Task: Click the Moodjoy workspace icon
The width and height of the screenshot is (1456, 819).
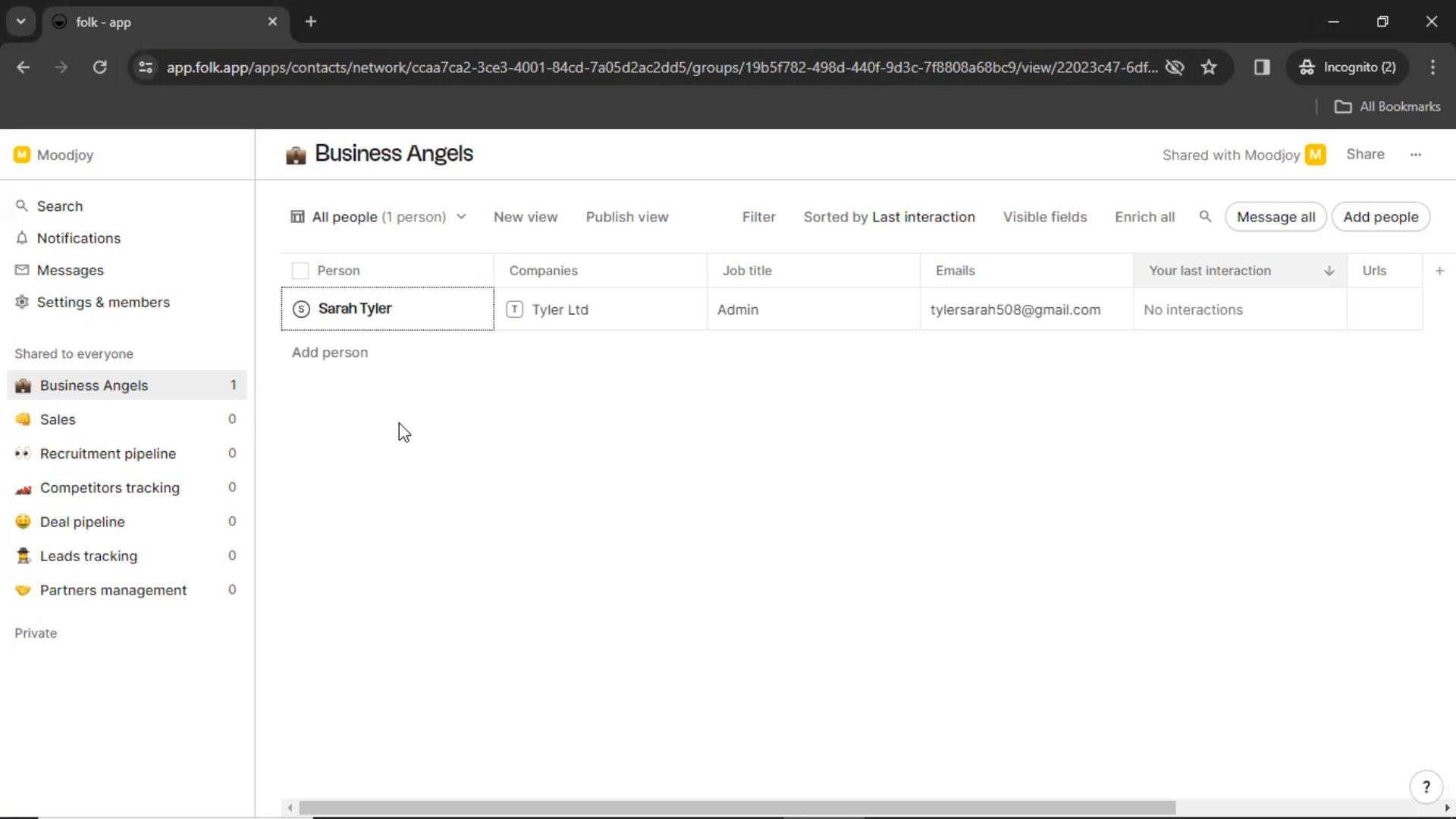Action: coord(22,155)
